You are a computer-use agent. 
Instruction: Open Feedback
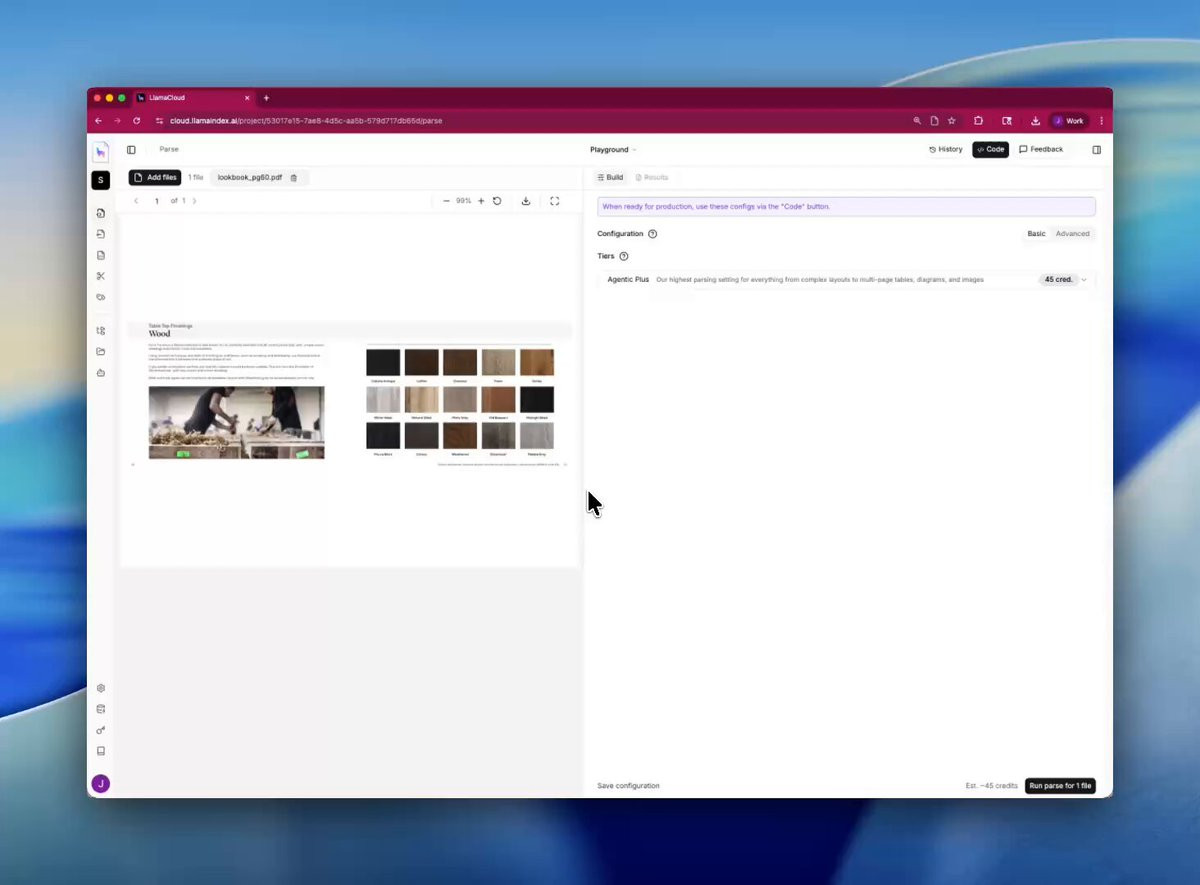(x=1041, y=150)
